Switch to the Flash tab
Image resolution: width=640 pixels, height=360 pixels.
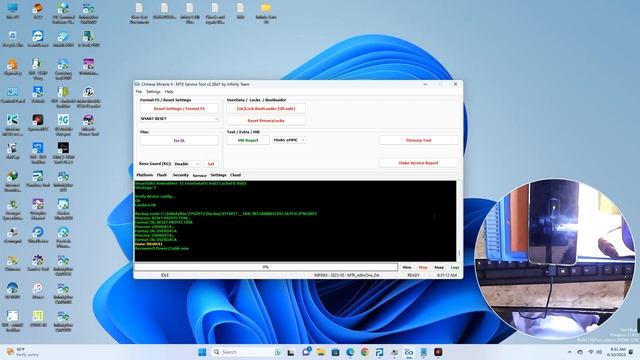click(x=162, y=175)
